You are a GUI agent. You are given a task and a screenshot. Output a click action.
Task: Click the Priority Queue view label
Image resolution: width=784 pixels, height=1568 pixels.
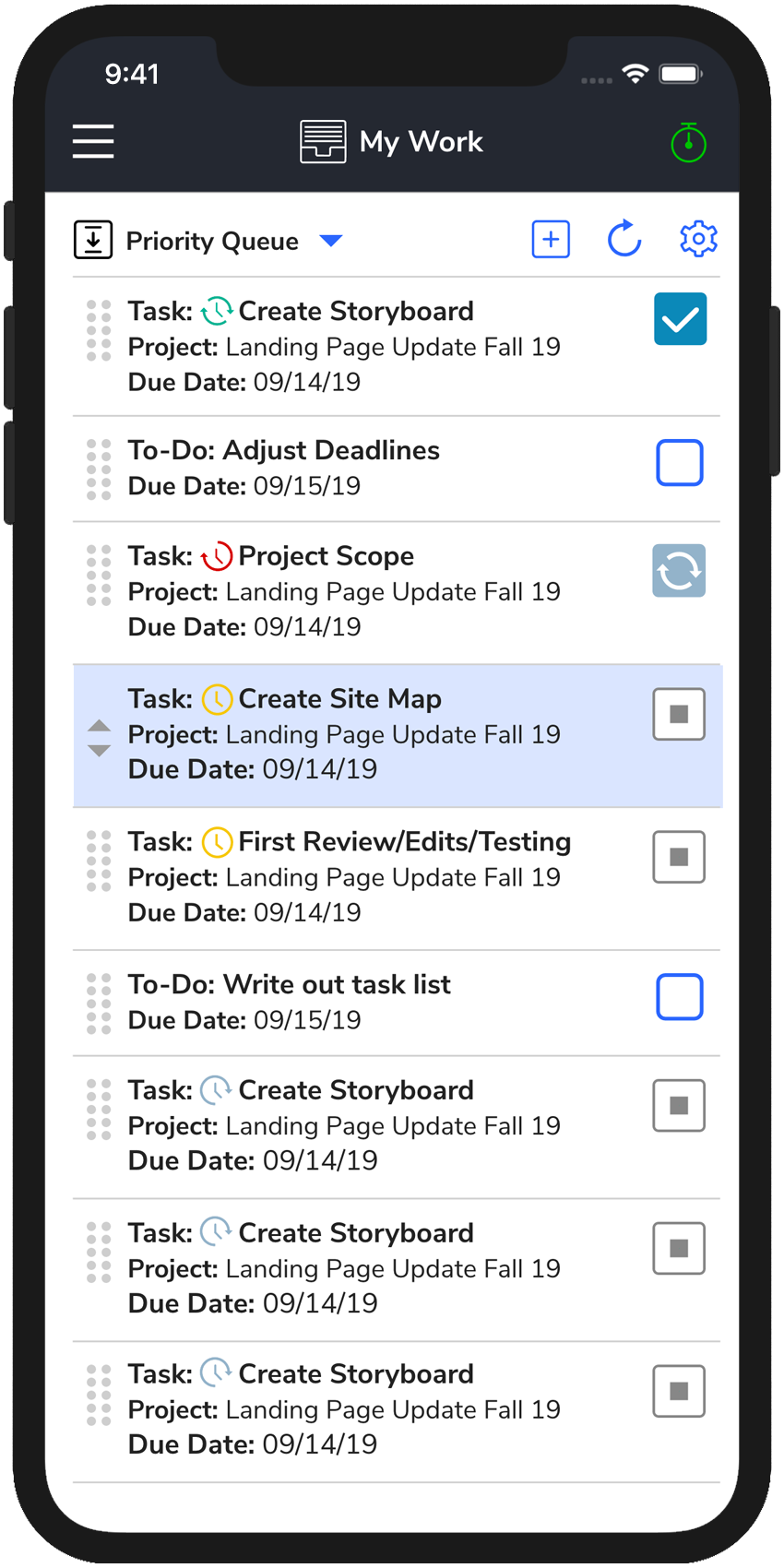click(x=212, y=241)
